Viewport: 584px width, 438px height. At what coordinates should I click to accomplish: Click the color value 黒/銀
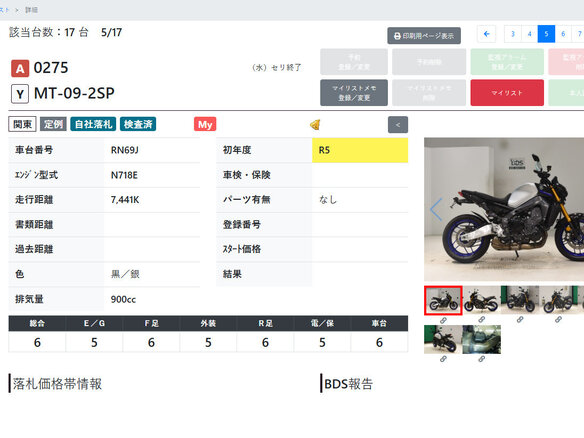pos(125,274)
